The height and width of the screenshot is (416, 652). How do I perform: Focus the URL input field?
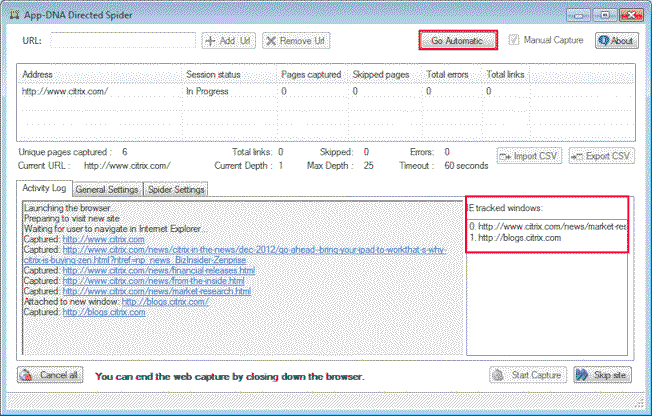123,40
